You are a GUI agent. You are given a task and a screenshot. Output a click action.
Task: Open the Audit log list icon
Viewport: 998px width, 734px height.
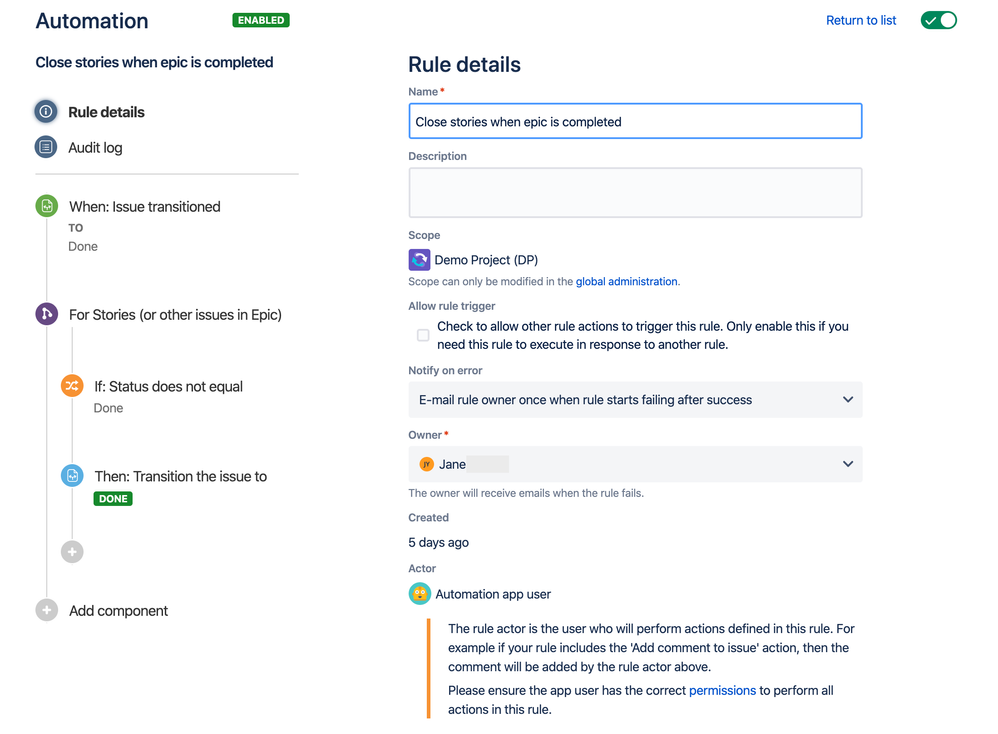pos(46,147)
